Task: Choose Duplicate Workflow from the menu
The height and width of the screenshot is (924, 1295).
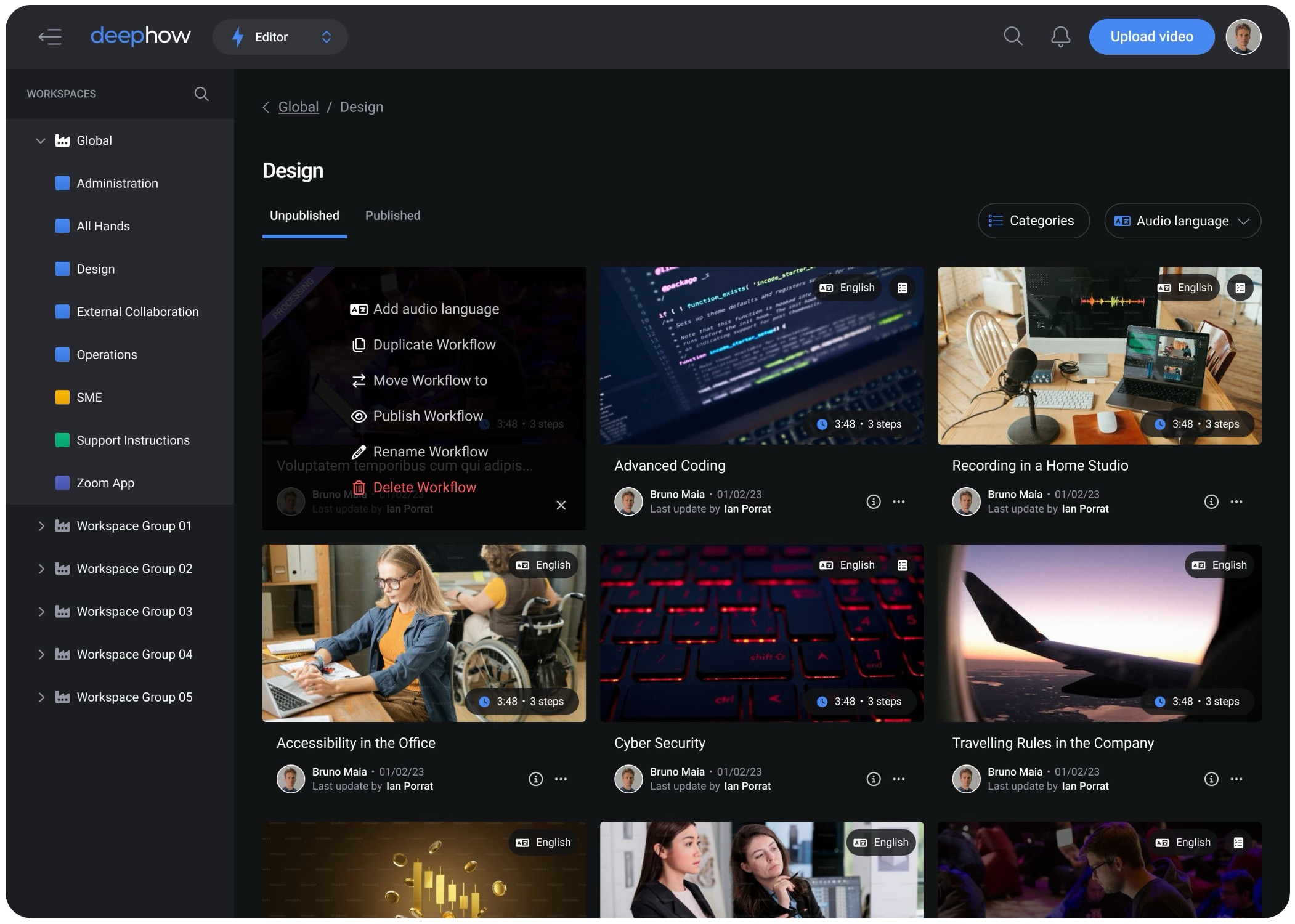Action: point(423,345)
